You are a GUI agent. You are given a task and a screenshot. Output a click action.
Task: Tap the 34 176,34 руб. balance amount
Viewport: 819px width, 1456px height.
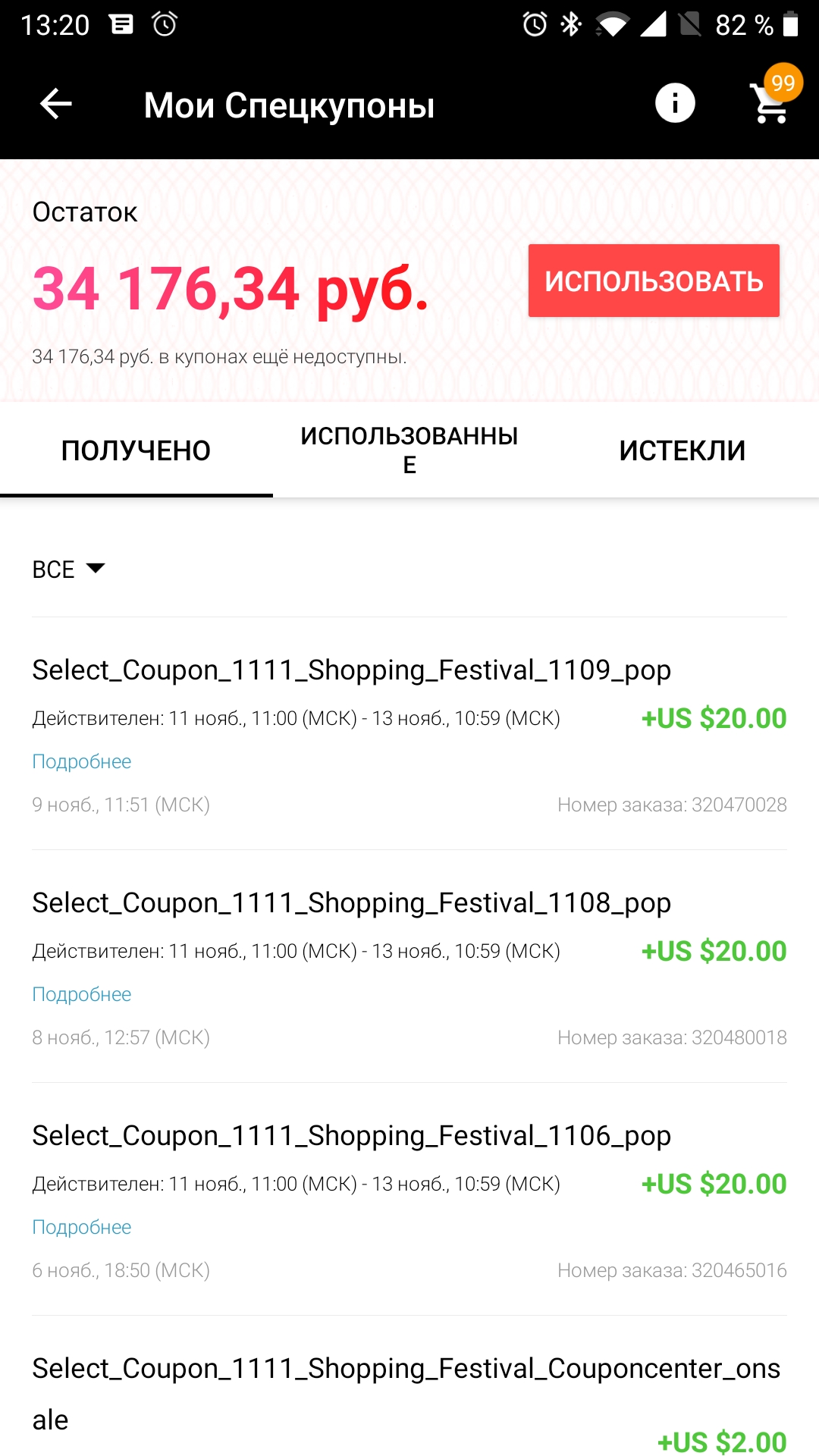pos(231,289)
